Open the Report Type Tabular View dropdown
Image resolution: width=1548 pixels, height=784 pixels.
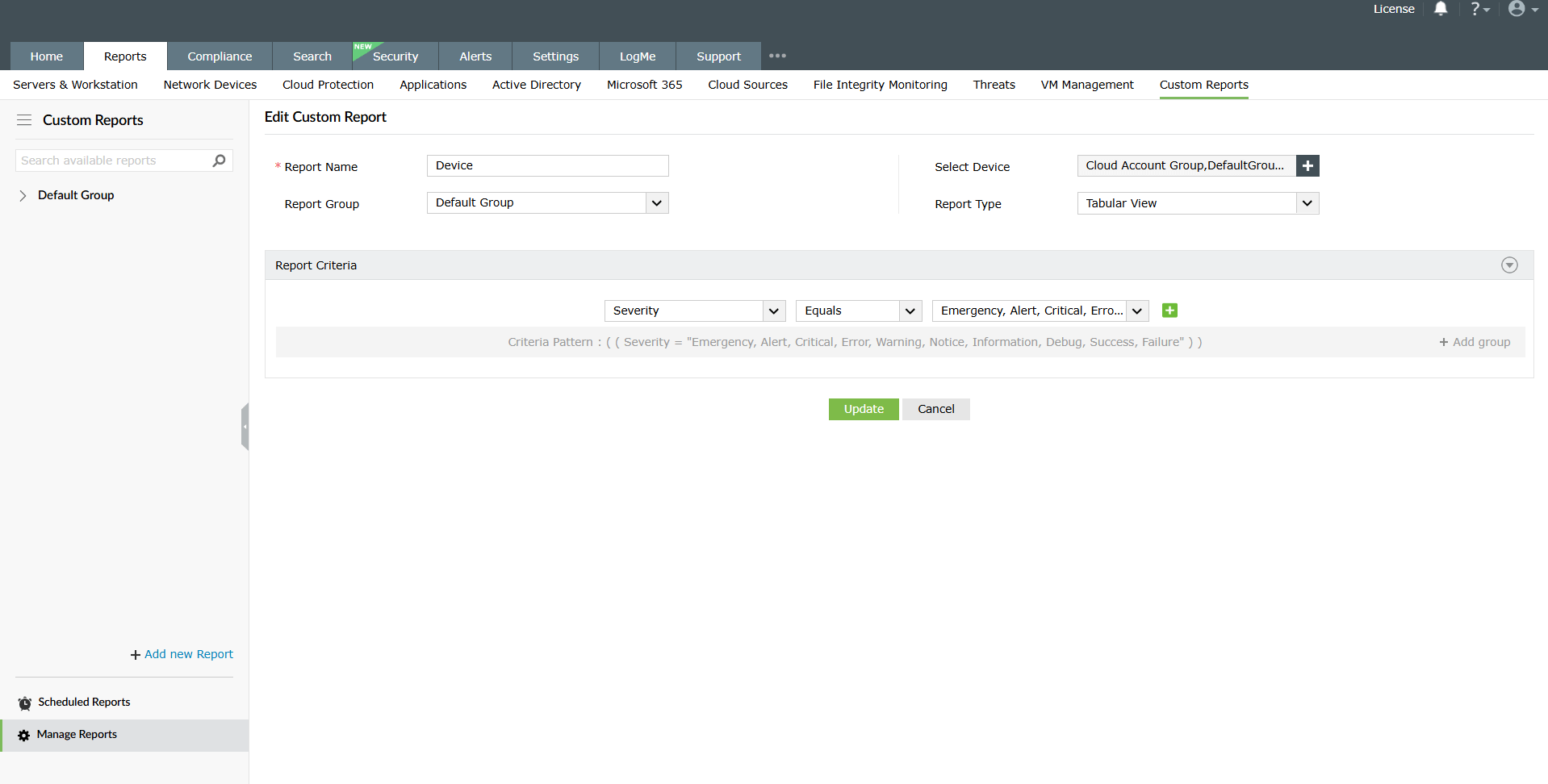pyautogui.click(x=1198, y=203)
